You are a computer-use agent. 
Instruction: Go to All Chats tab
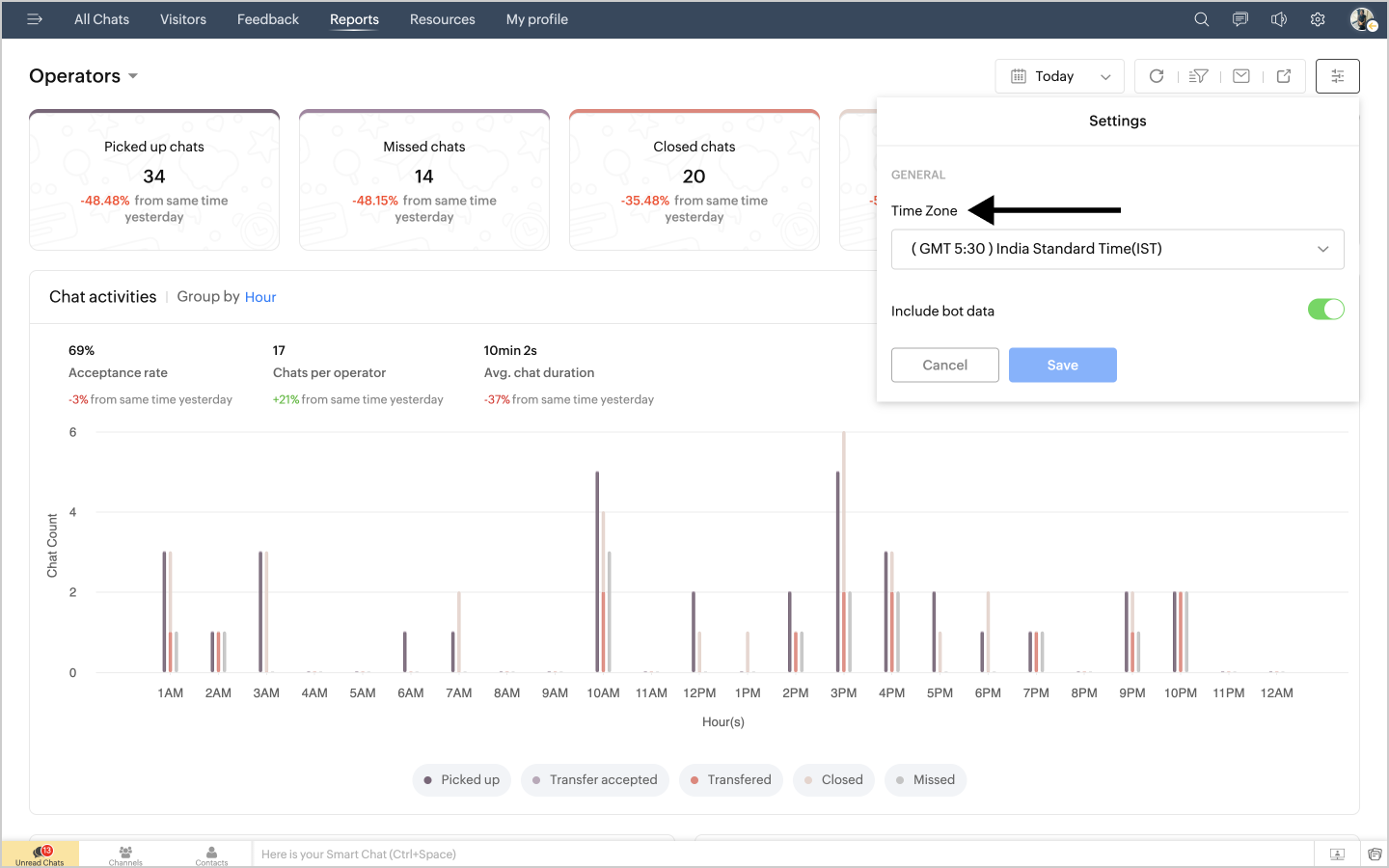101,19
